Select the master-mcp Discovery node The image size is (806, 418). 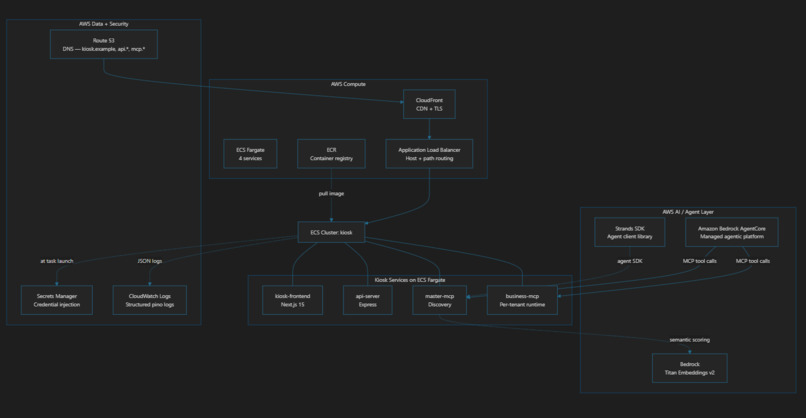click(x=439, y=300)
